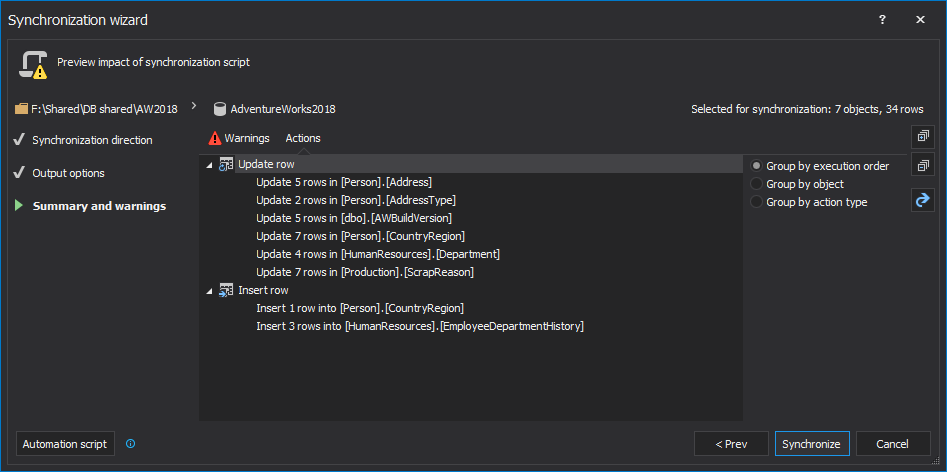
Task: Open the Synchronization direction step
Action: point(92,140)
